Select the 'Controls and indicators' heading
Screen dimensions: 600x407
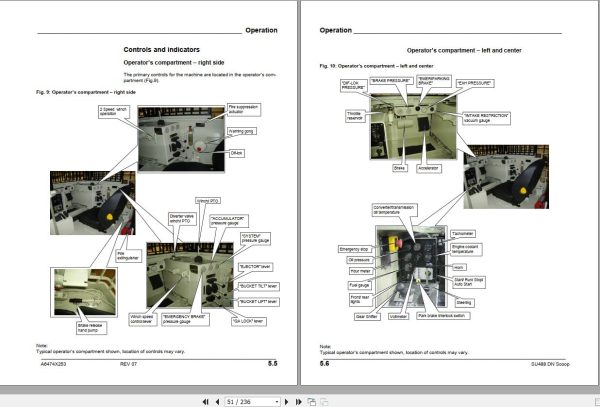pos(161,50)
